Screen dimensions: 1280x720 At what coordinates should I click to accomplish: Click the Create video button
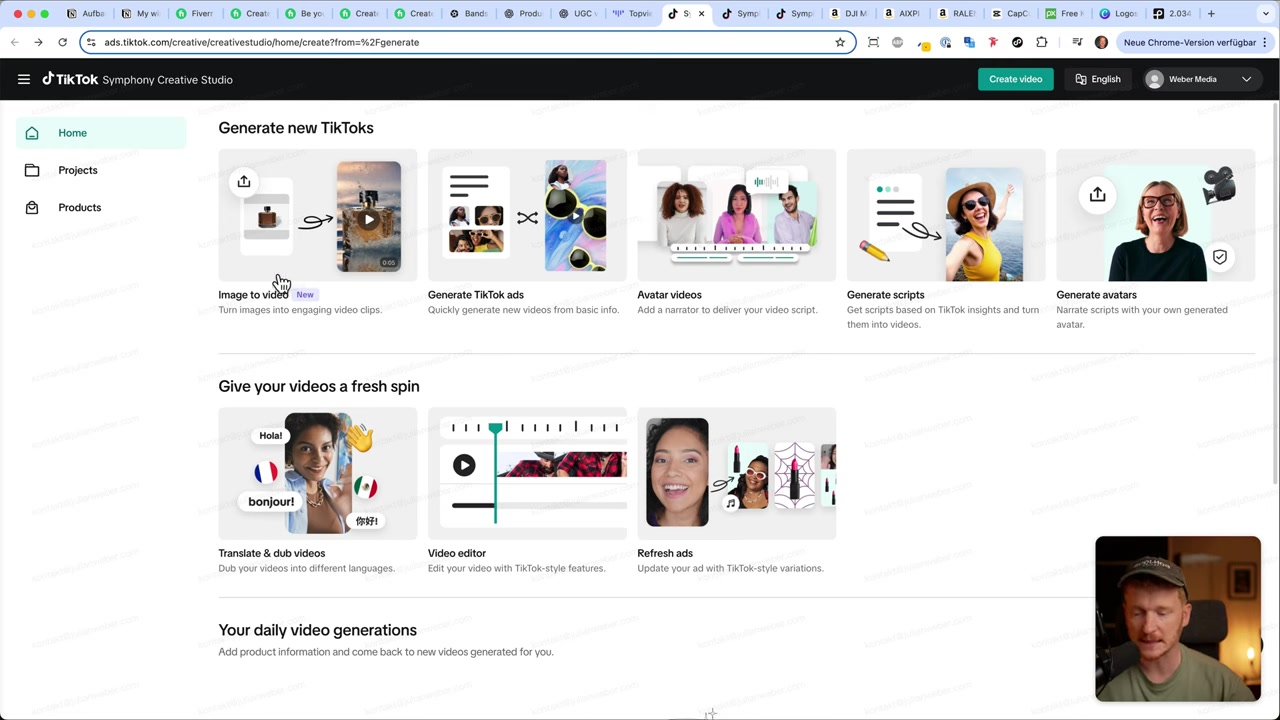(x=1015, y=79)
